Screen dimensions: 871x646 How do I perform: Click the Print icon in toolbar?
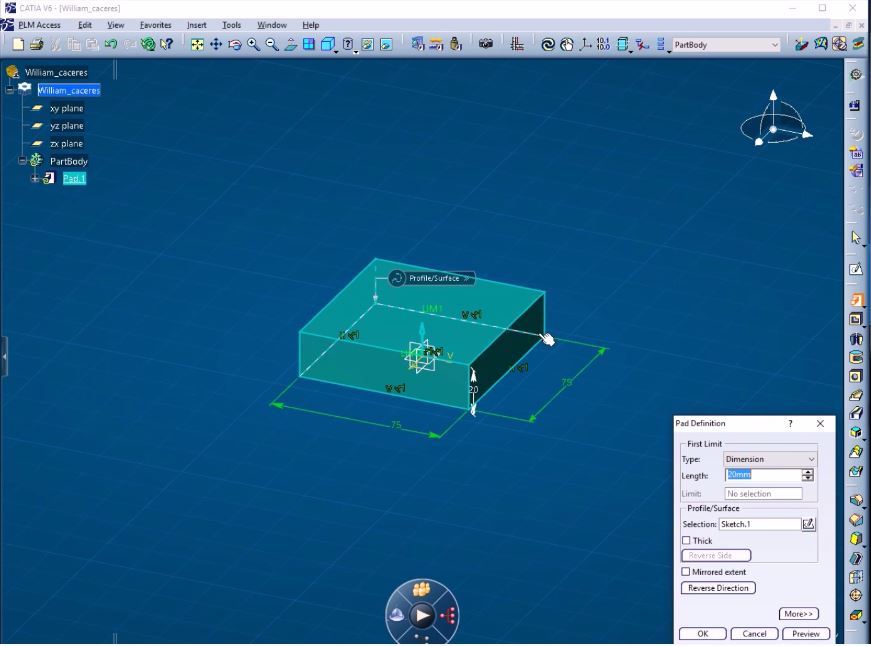[37, 44]
